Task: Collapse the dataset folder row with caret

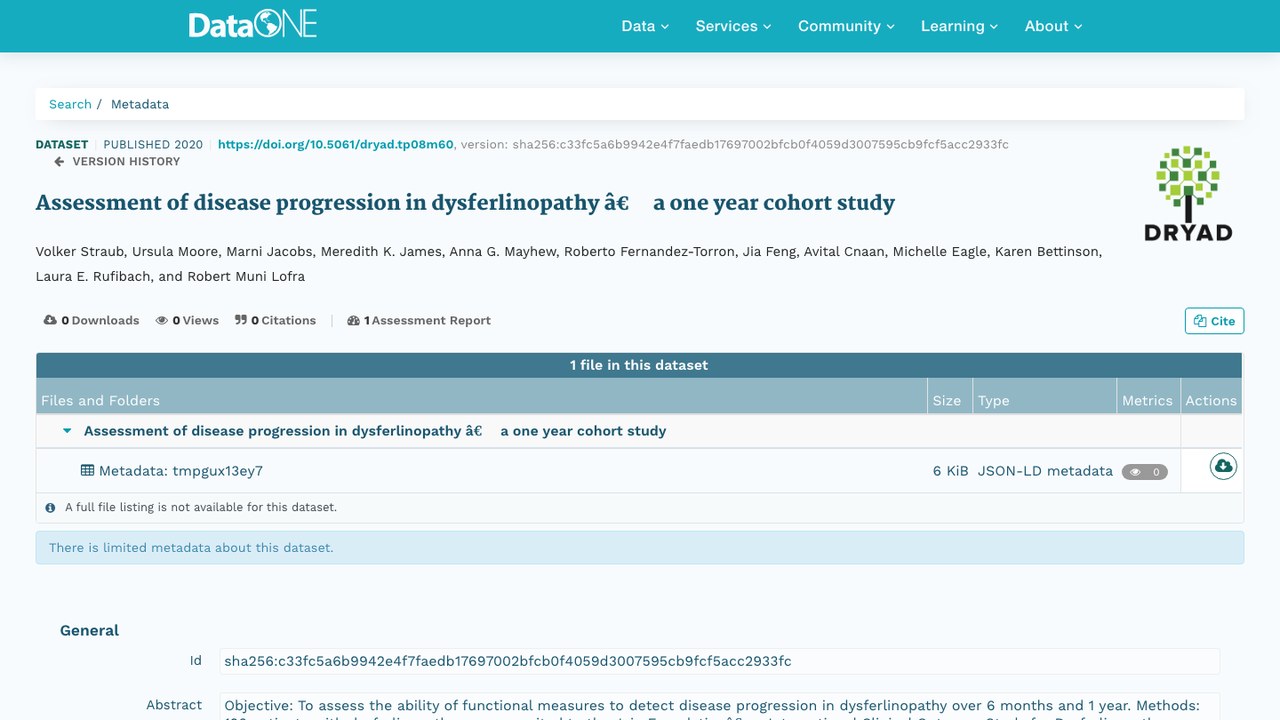Action: (x=67, y=431)
